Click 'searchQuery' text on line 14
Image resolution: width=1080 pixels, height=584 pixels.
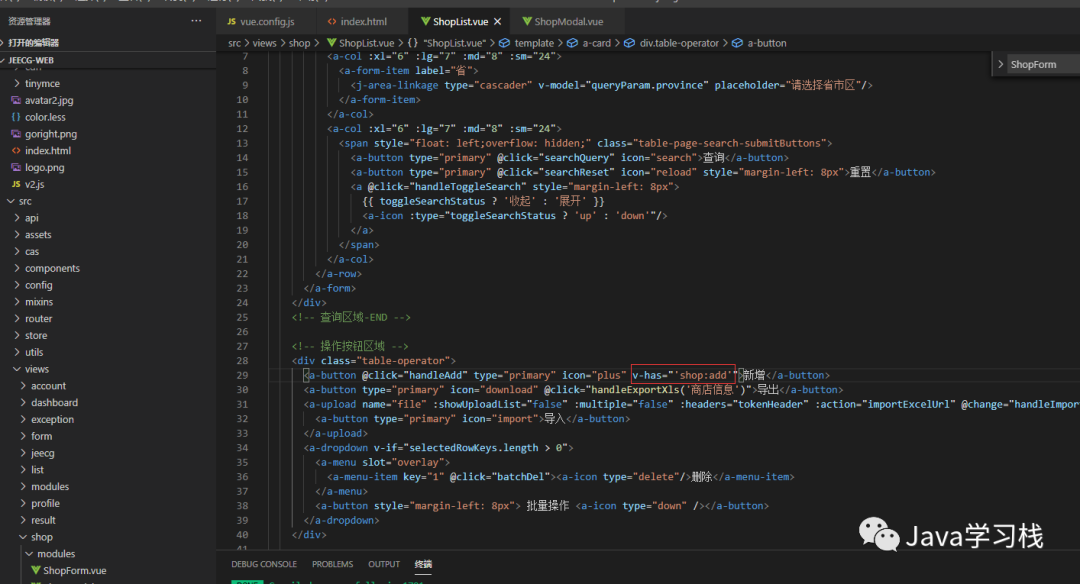coord(577,158)
